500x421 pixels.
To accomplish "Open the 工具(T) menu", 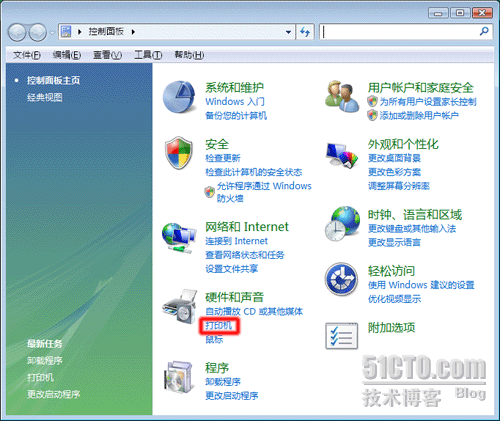I will 148,55.
